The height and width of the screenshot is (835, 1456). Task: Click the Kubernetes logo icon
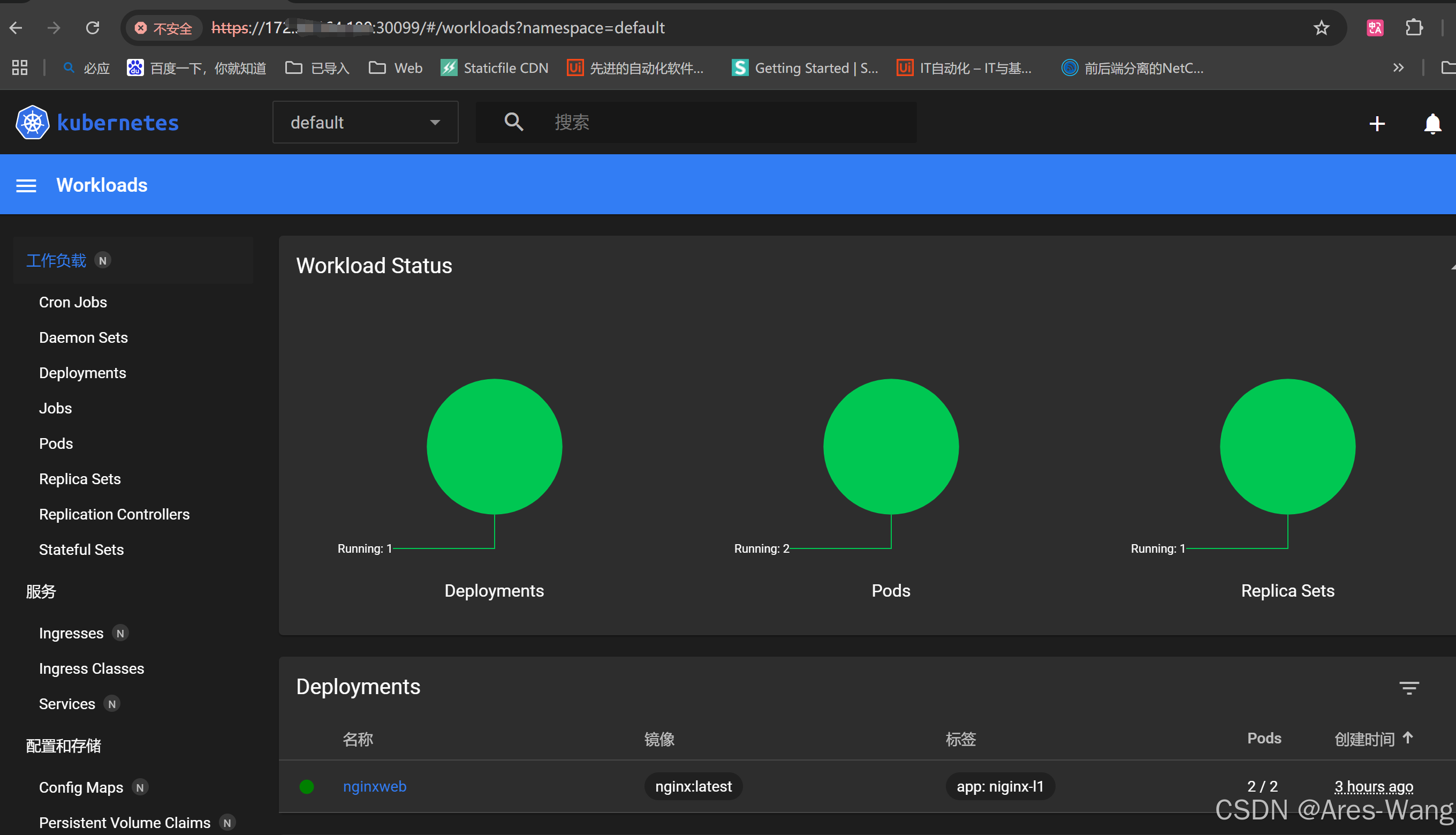(x=32, y=122)
